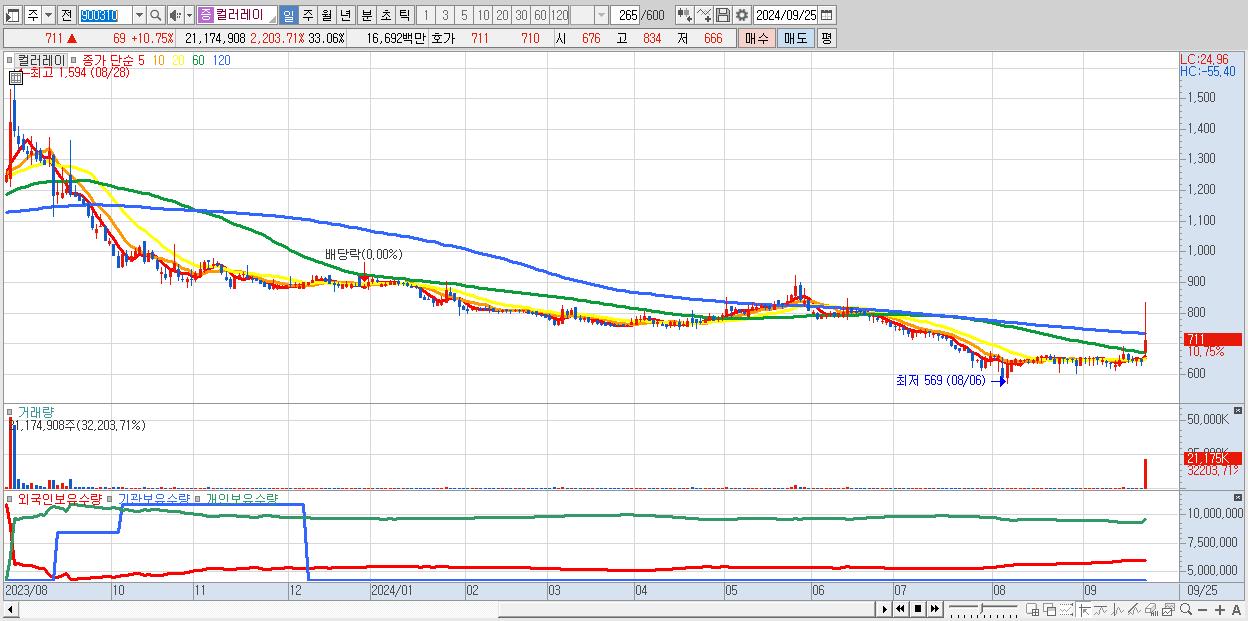Play chart replay forward
The height and width of the screenshot is (621, 1248).
(x=884, y=609)
